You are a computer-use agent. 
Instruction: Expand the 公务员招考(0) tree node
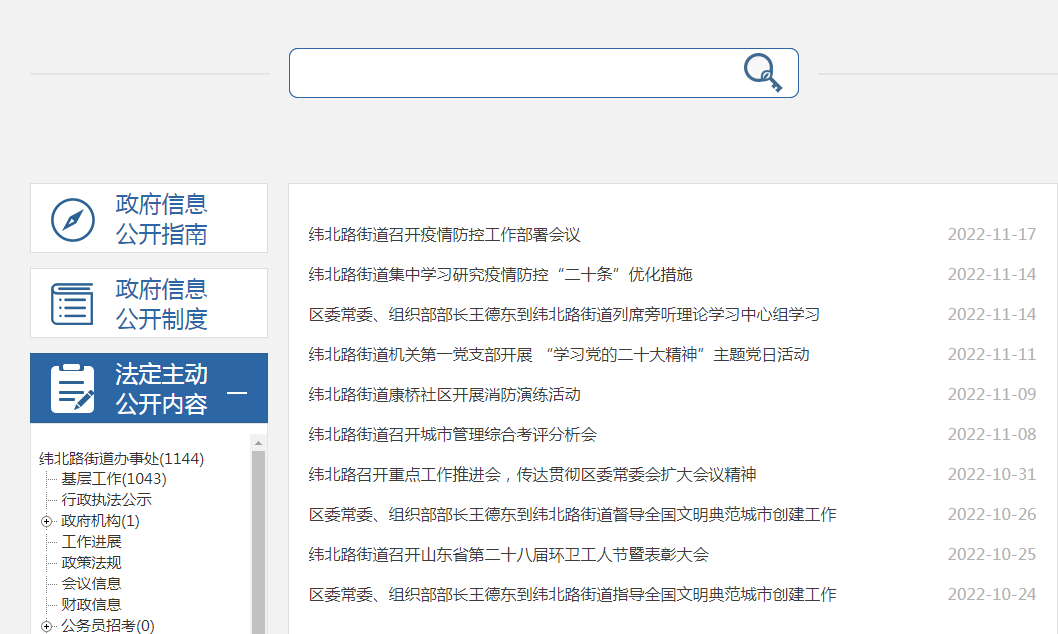tap(47, 626)
